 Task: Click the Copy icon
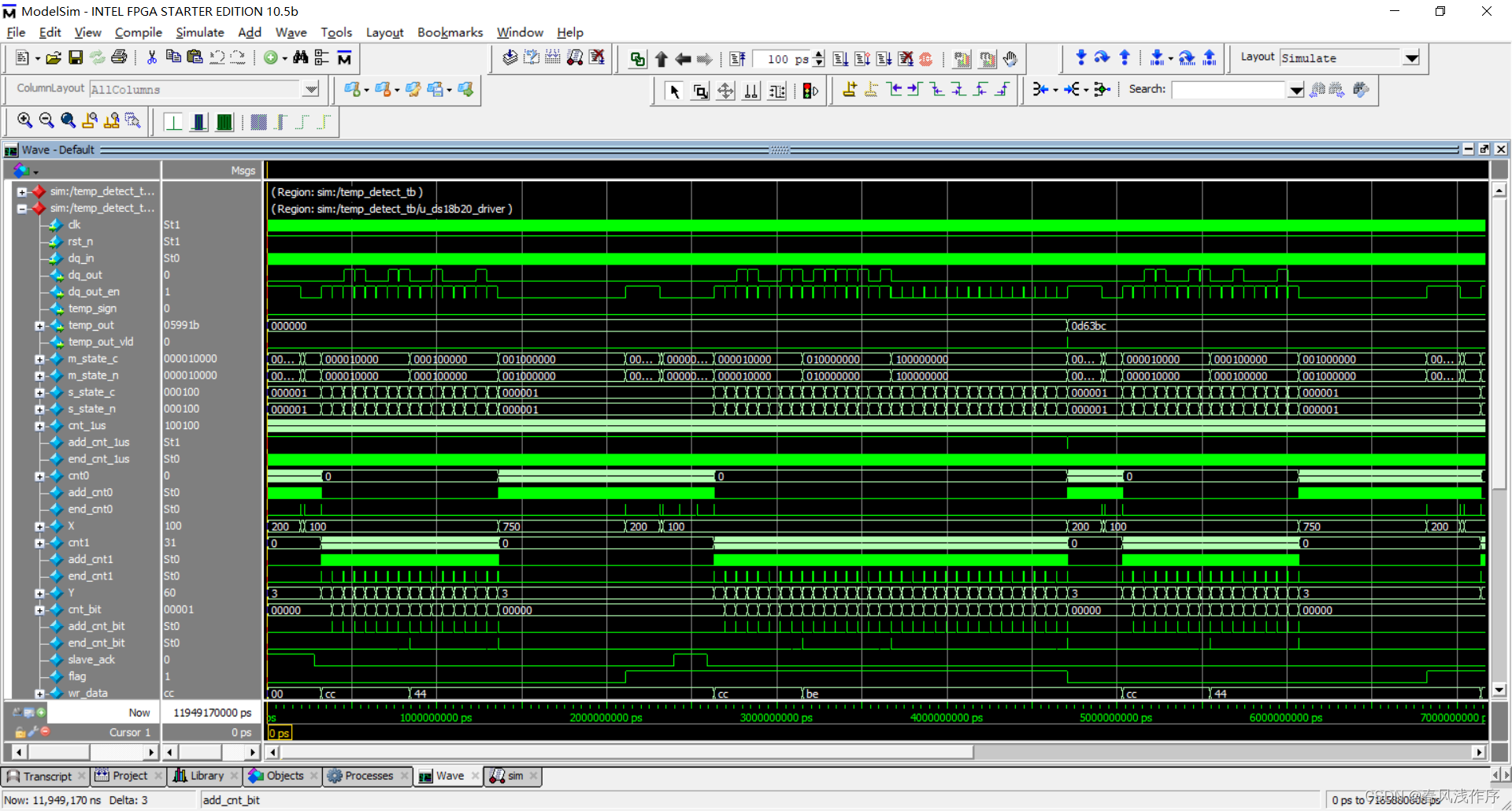click(173, 57)
